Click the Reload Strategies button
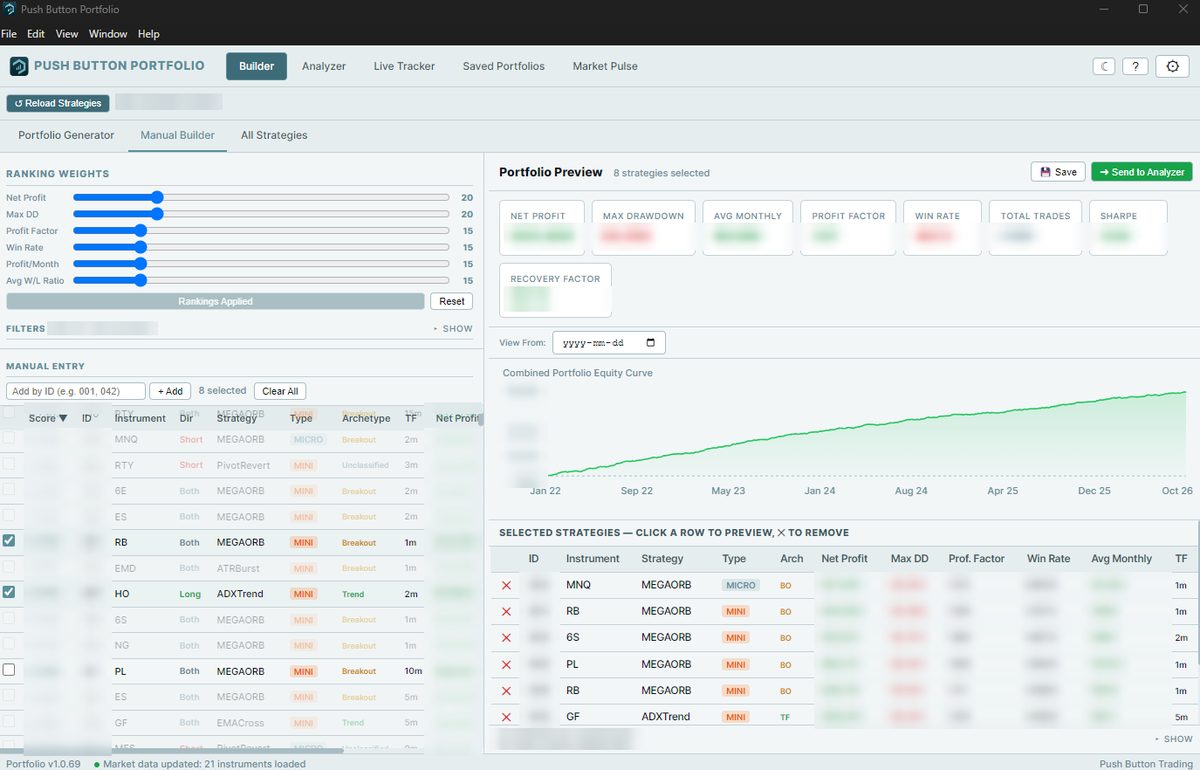Image resolution: width=1200 pixels, height=770 pixels. click(58, 103)
